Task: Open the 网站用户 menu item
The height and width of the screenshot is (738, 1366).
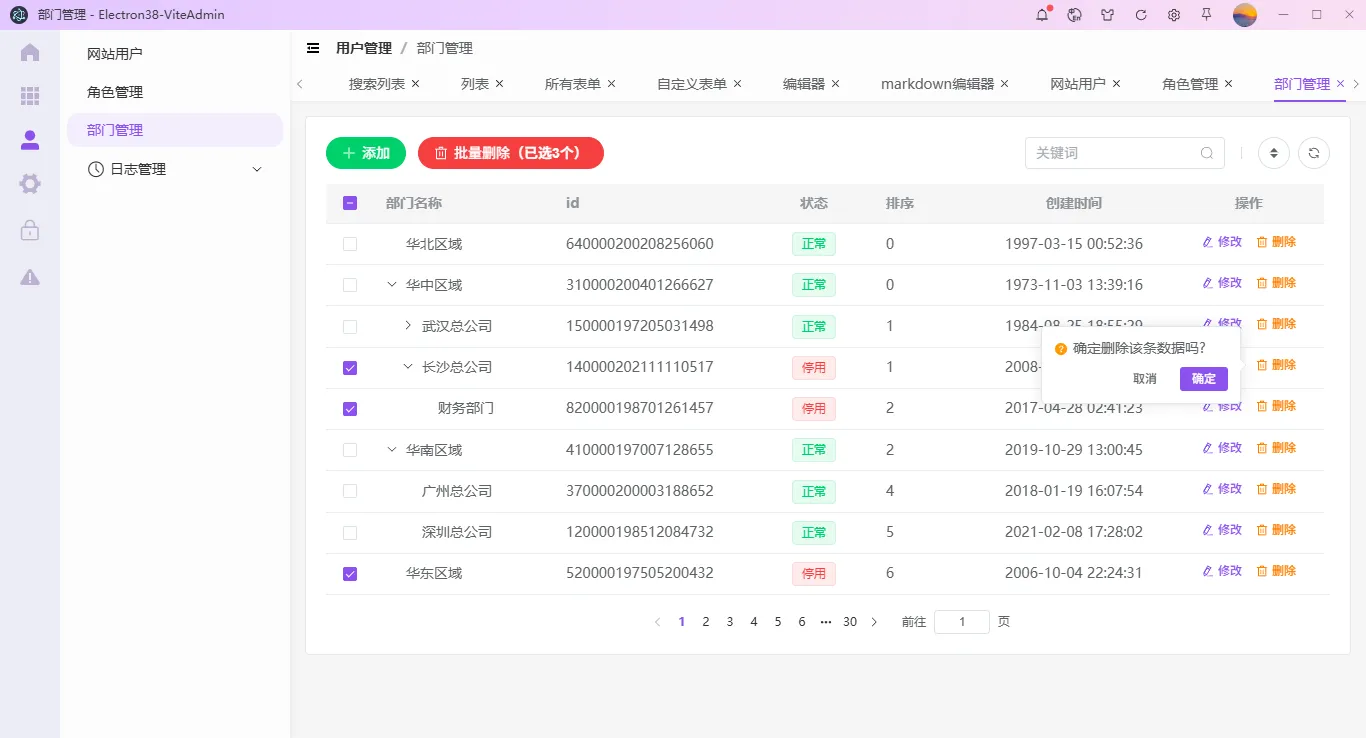Action: click(x=175, y=54)
